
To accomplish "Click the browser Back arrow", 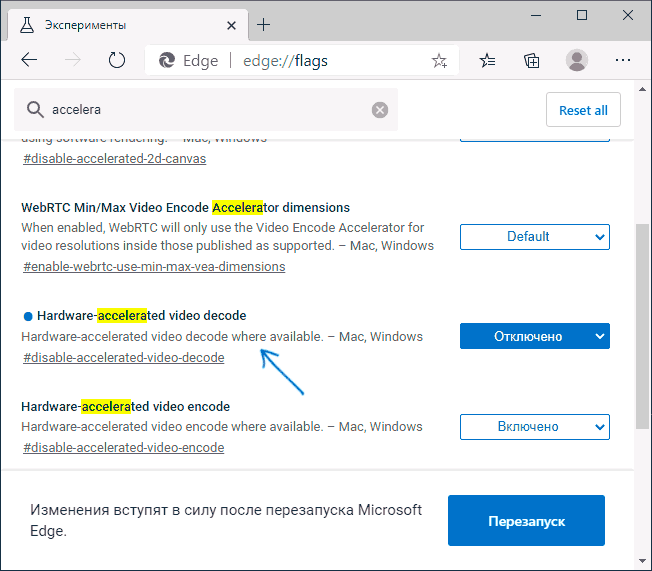I will [29, 60].
